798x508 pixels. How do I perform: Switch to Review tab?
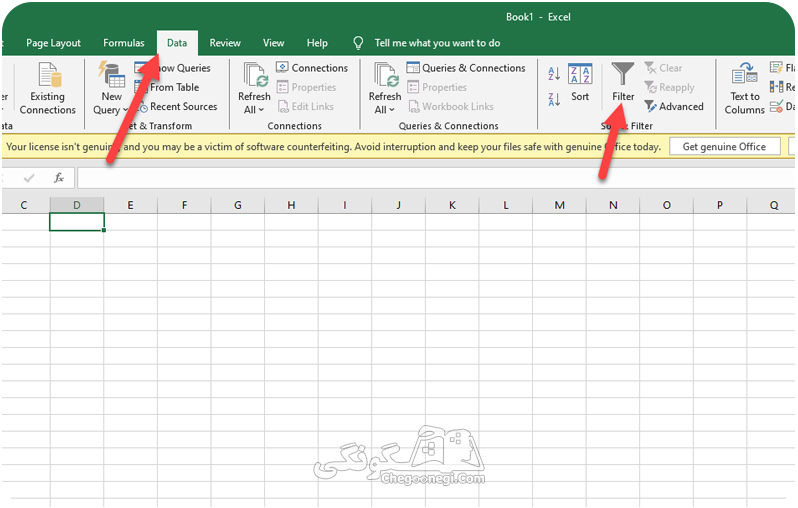tap(225, 43)
